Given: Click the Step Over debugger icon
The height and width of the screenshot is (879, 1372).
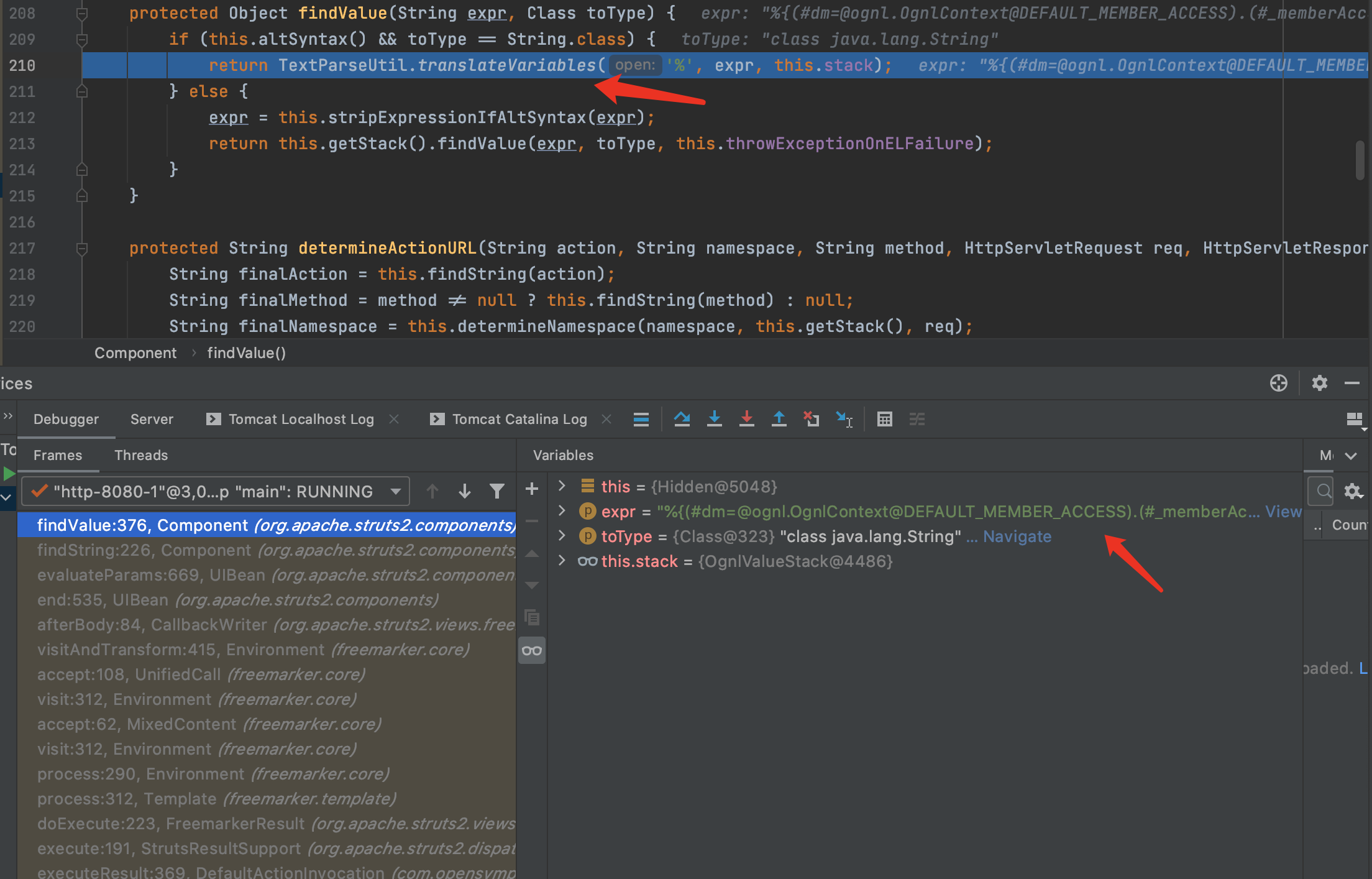Looking at the screenshot, I should pos(682,419).
